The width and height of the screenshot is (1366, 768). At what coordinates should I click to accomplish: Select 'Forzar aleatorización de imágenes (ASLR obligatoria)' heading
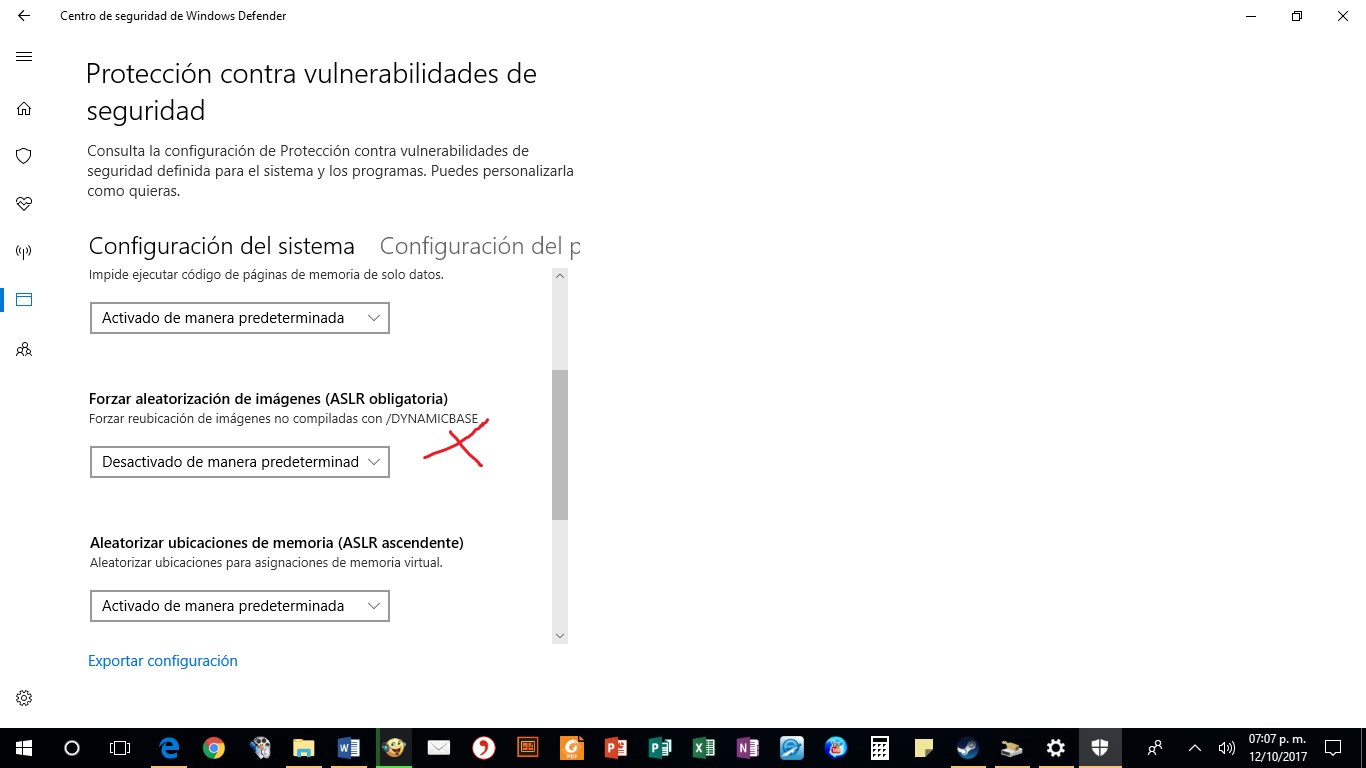[x=268, y=399]
